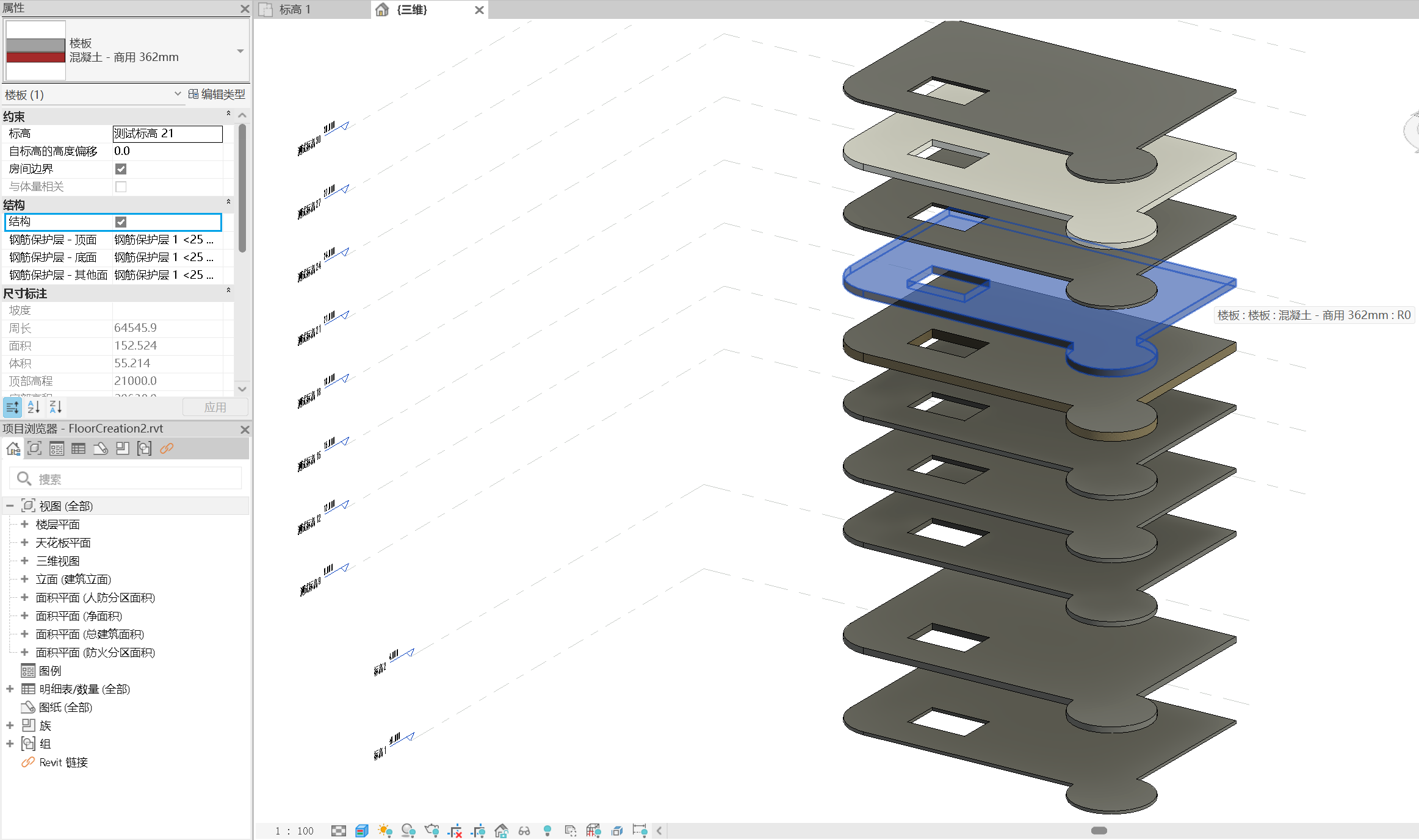Click the 编辑类型 edit type button
This screenshot has width=1419, height=840.
click(217, 95)
